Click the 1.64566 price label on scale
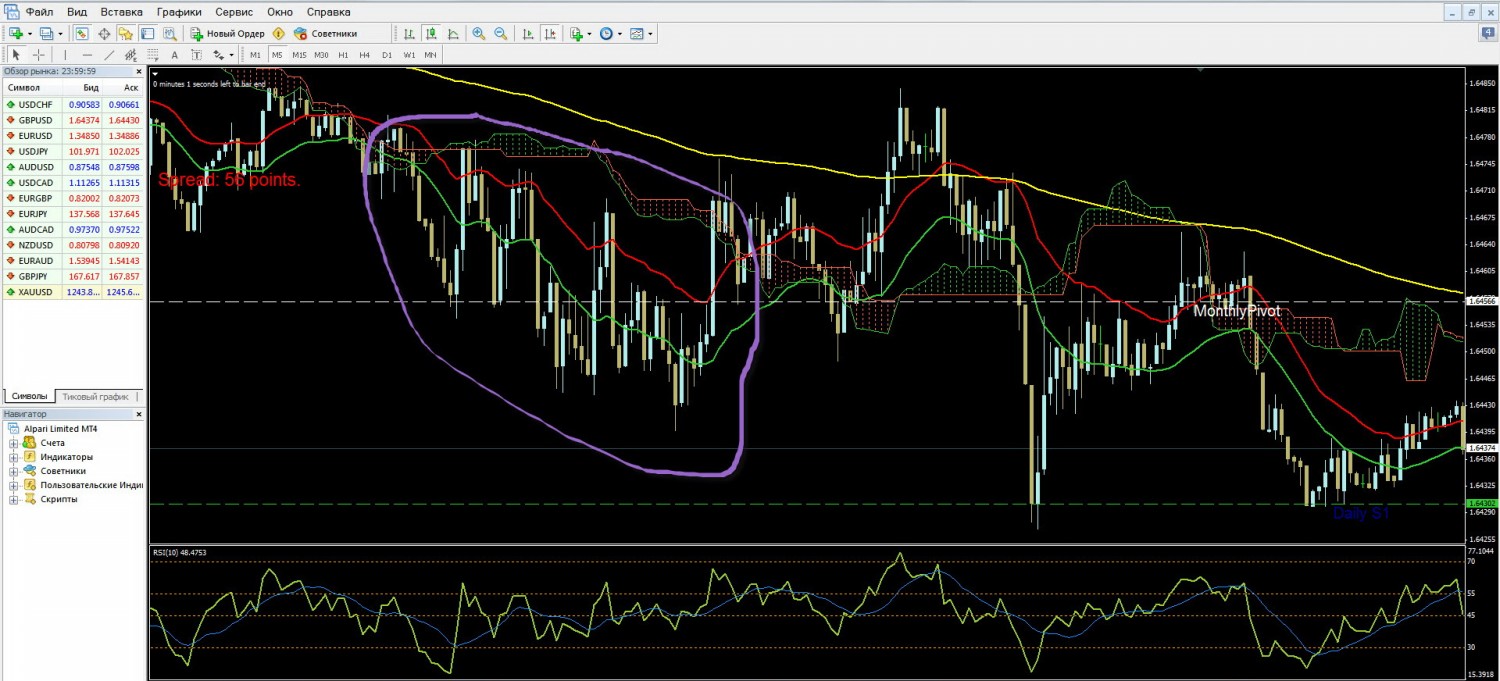 pyautogui.click(x=1483, y=300)
